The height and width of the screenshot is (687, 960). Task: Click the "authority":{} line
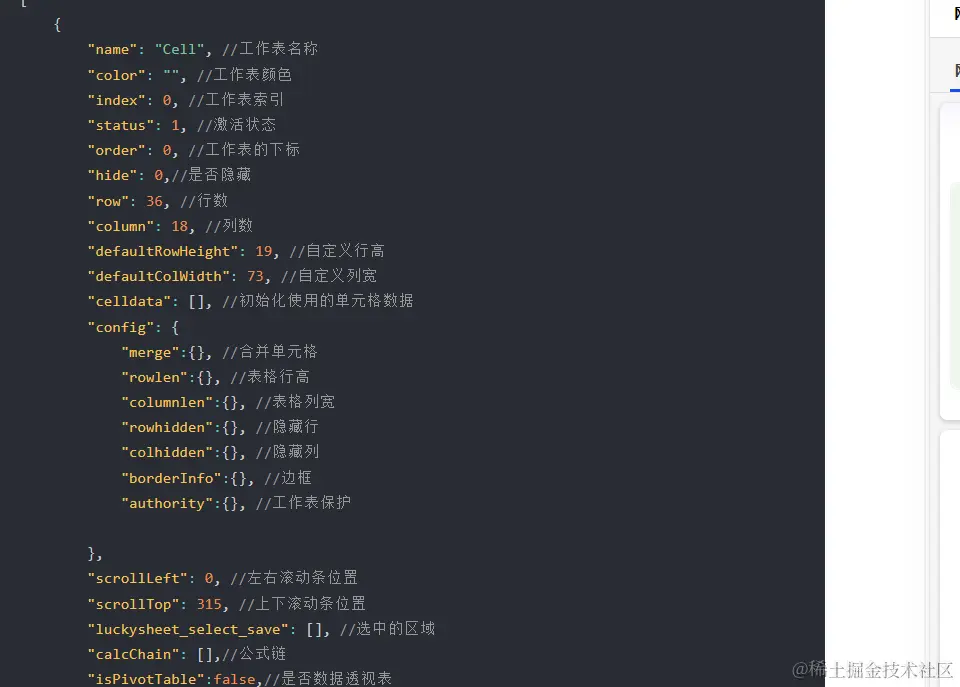click(236, 503)
